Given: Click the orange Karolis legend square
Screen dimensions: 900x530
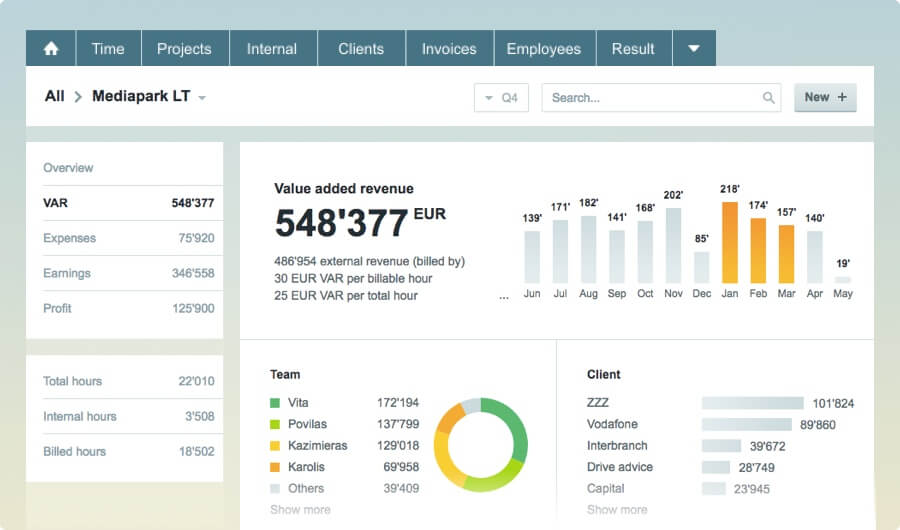Looking at the screenshot, I should pos(275,467).
